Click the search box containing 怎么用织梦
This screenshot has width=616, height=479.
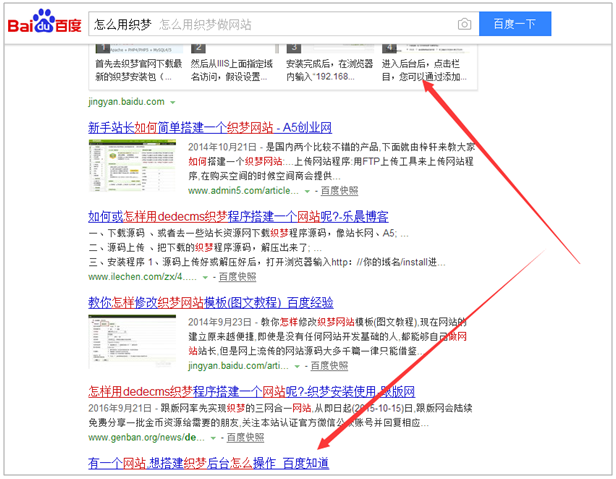tap(270, 23)
